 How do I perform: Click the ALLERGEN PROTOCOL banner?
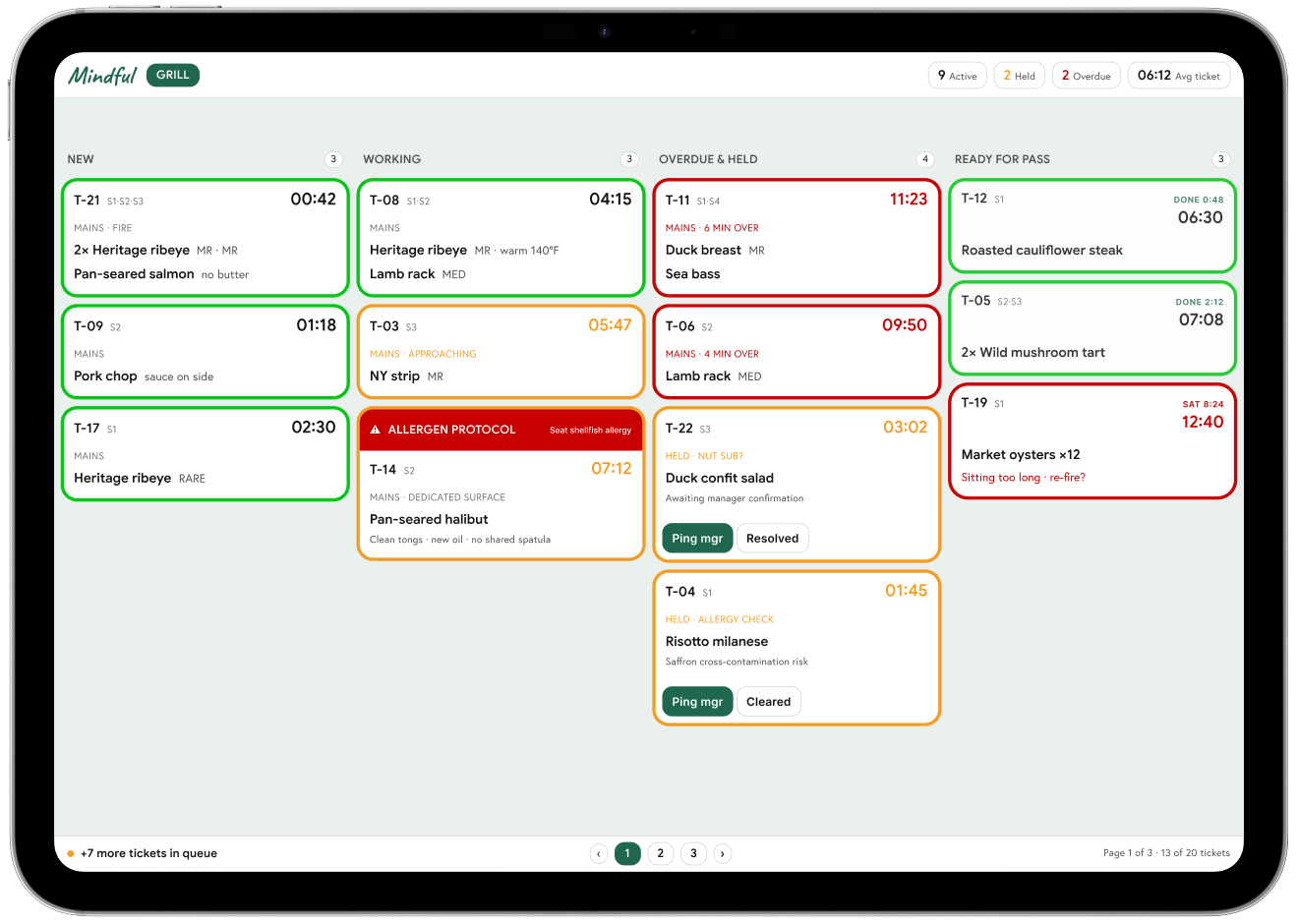coord(501,430)
